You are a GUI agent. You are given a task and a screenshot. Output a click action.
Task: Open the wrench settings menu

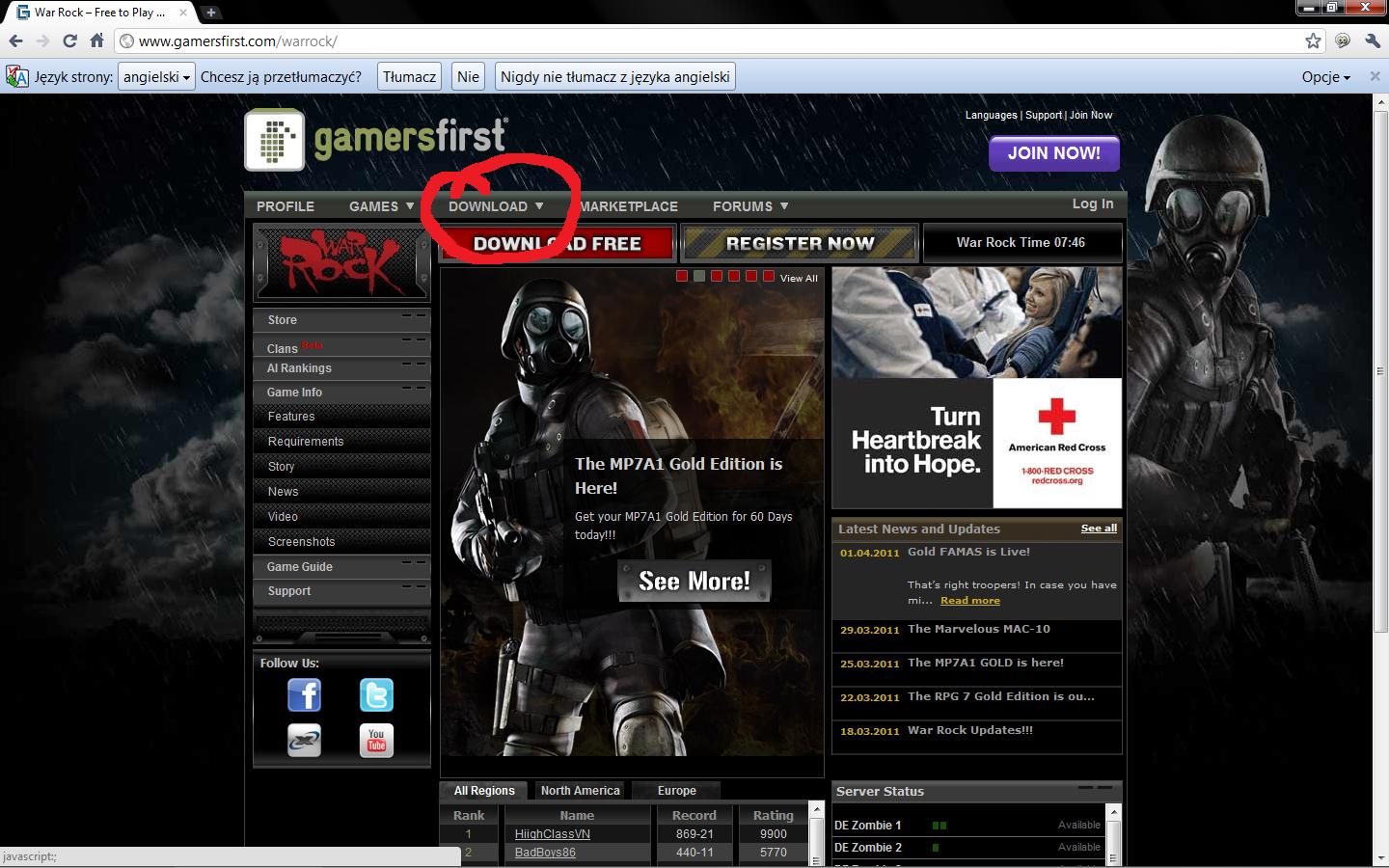pyautogui.click(x=1373, y=41)
